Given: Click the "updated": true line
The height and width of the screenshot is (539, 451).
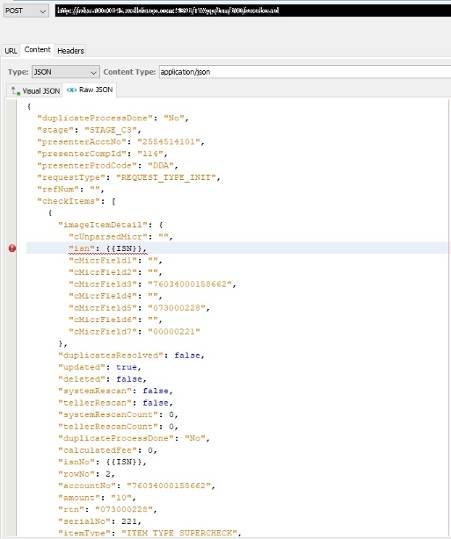Looking at the screenshot, I should [100, 367].
